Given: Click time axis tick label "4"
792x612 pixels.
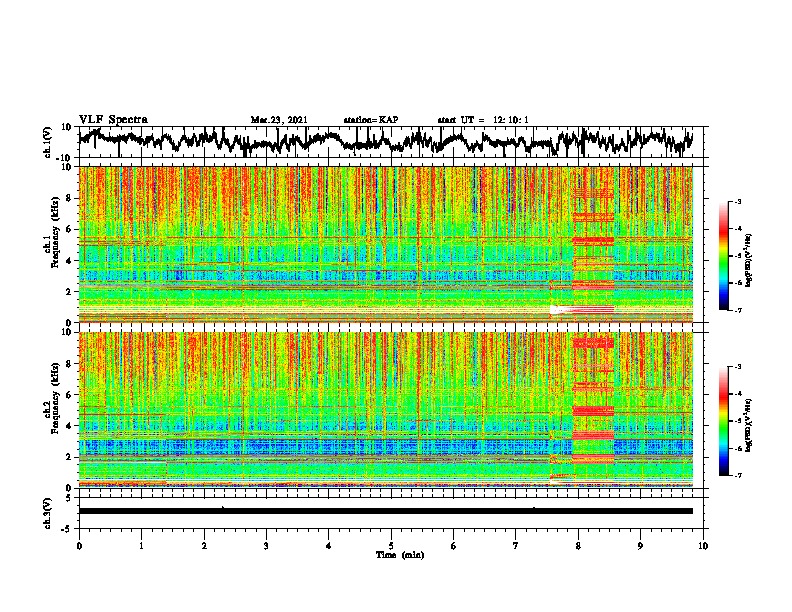Looking at the screenshot, I should pos(329,546).
